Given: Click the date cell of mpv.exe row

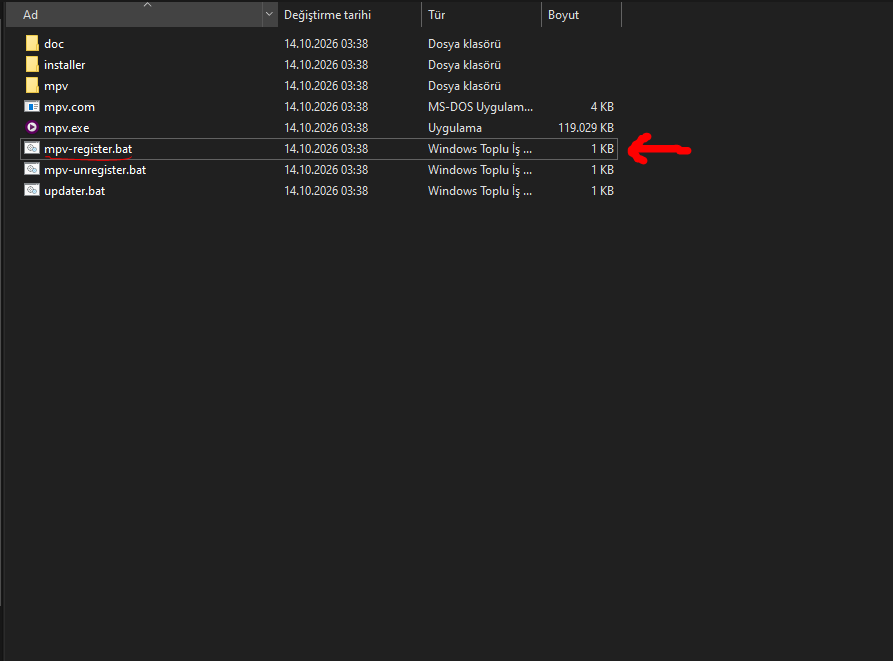Looking at the screenshot, I should [326, 128].
